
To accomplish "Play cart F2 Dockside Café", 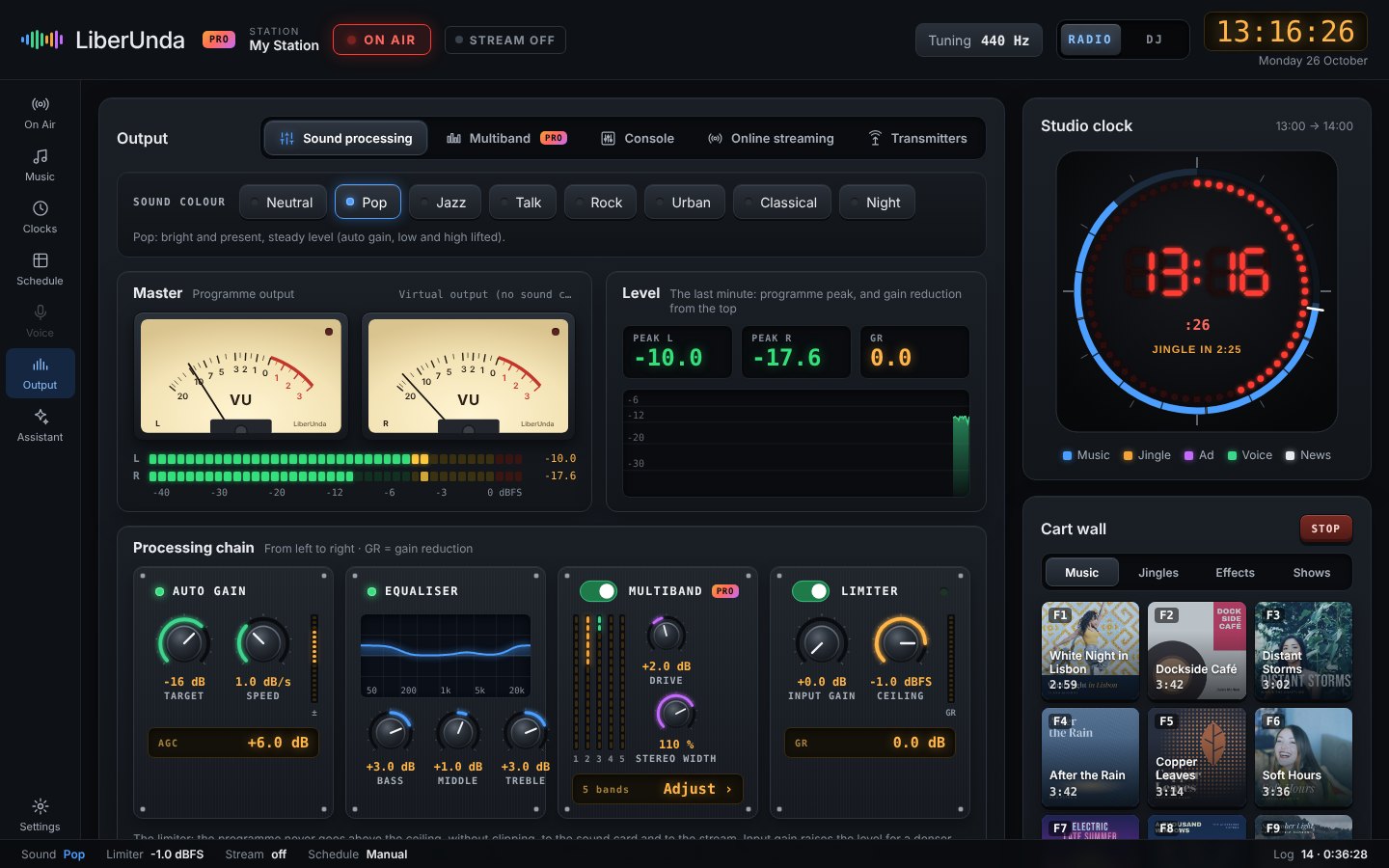I will point(1197,651).
